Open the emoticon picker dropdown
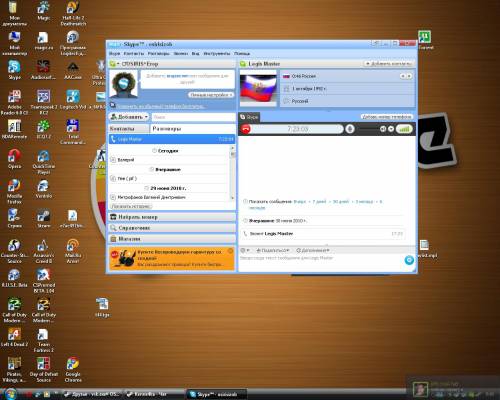The image size is (500, 400). (245, 250)
